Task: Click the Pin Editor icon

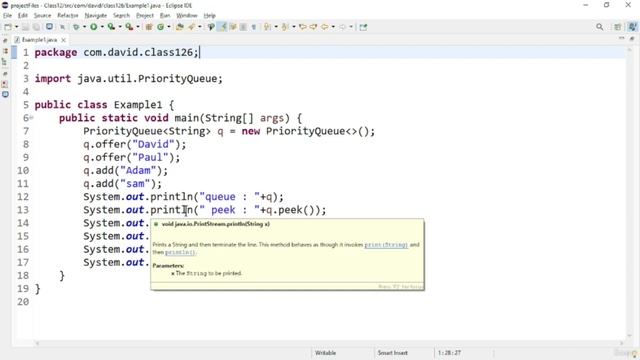Action: click(x=363, y=27)
